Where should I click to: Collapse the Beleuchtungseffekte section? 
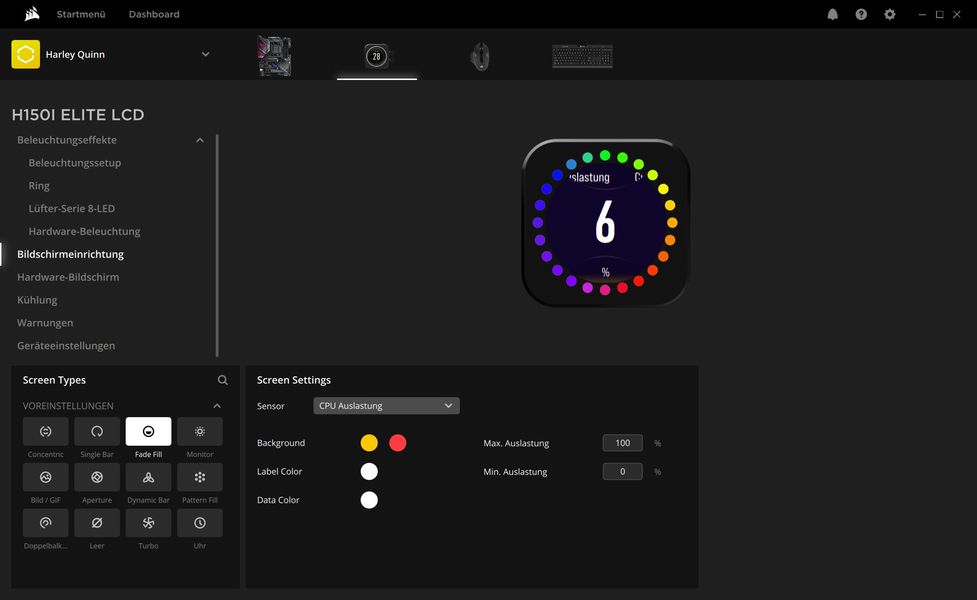(199, 140)
